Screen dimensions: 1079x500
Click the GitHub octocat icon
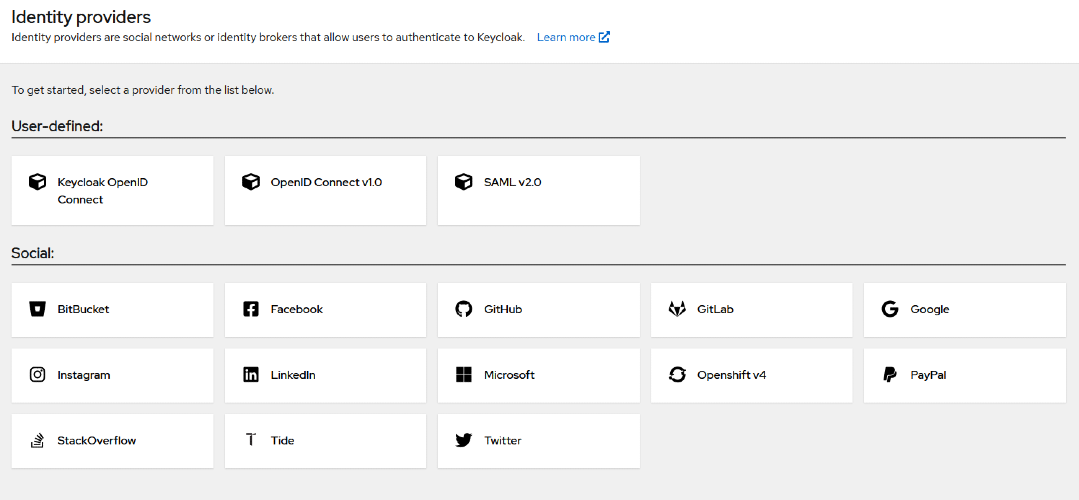tap(464, 309)
